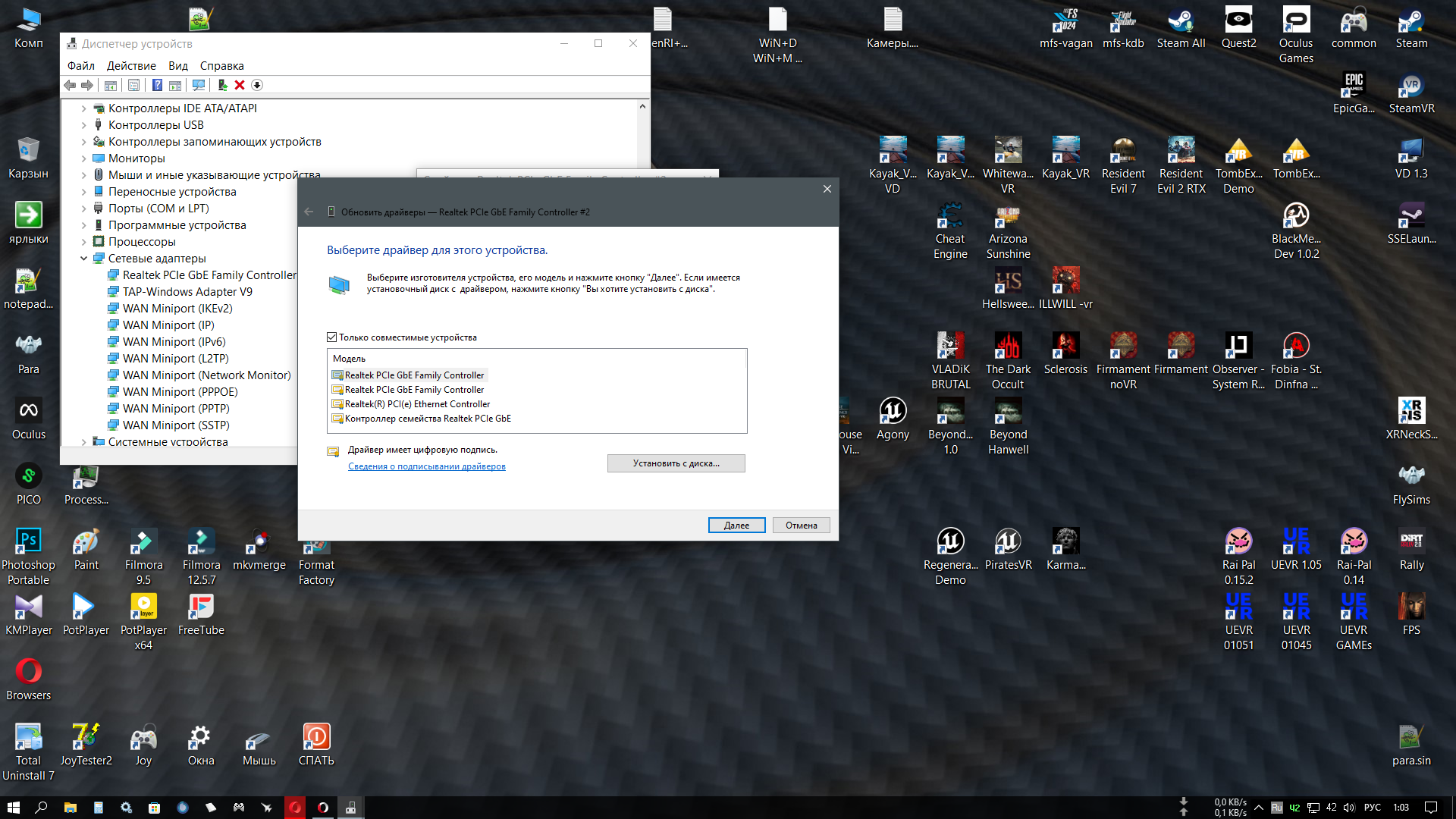The image size is (1456, 819).
Task: Expand the Процессоры node
Action: click(x=83, y=242)
